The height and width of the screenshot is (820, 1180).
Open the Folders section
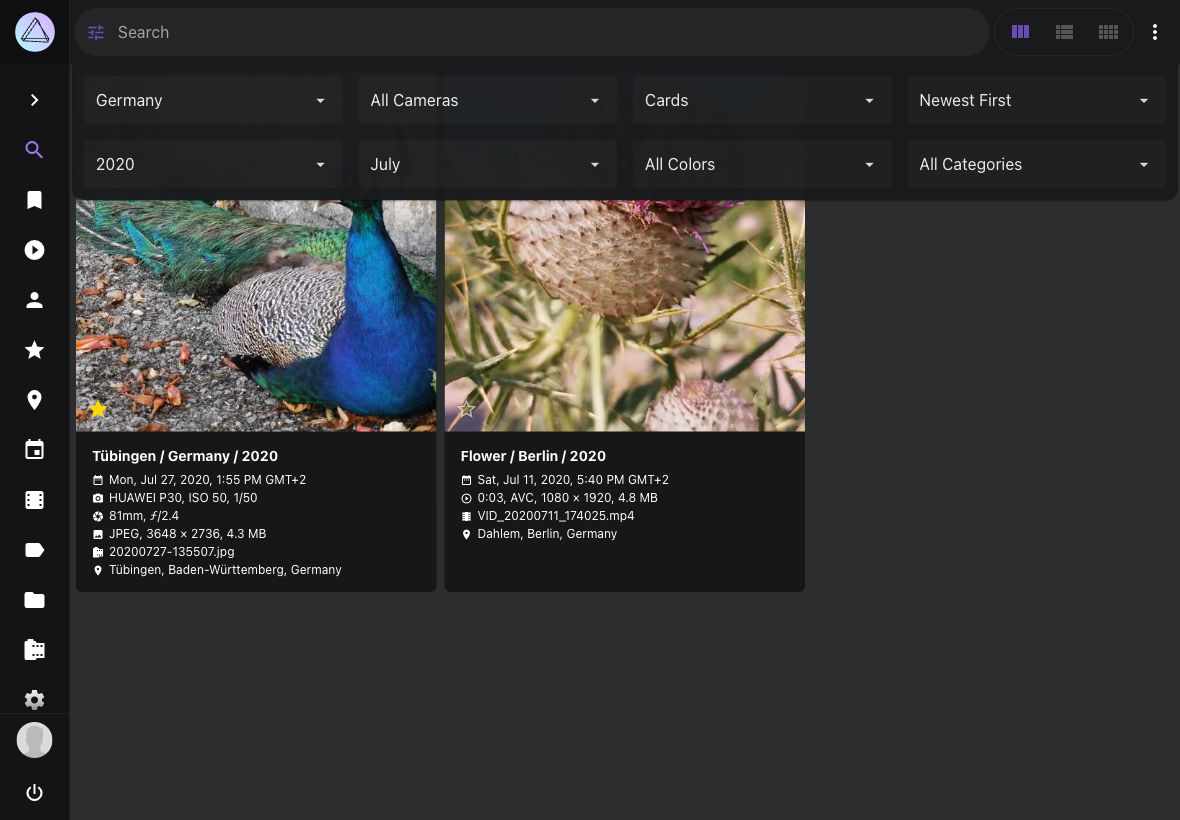pos(35,600)
